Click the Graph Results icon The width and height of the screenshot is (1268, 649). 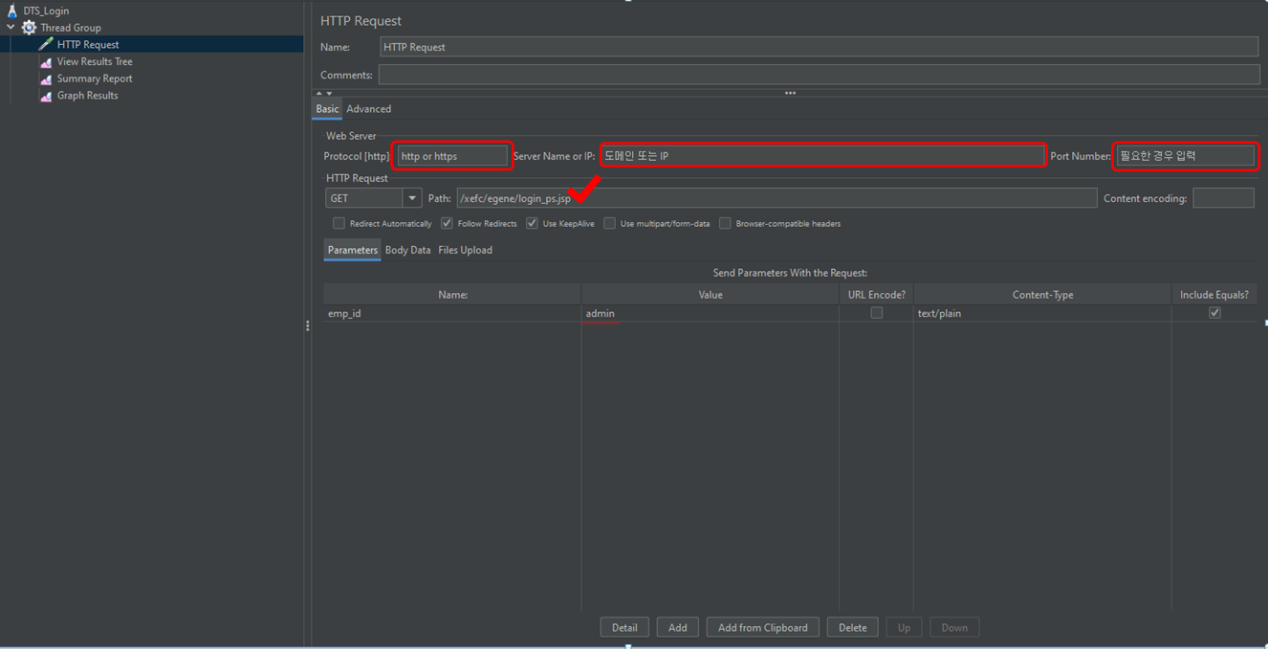[46, 96]
